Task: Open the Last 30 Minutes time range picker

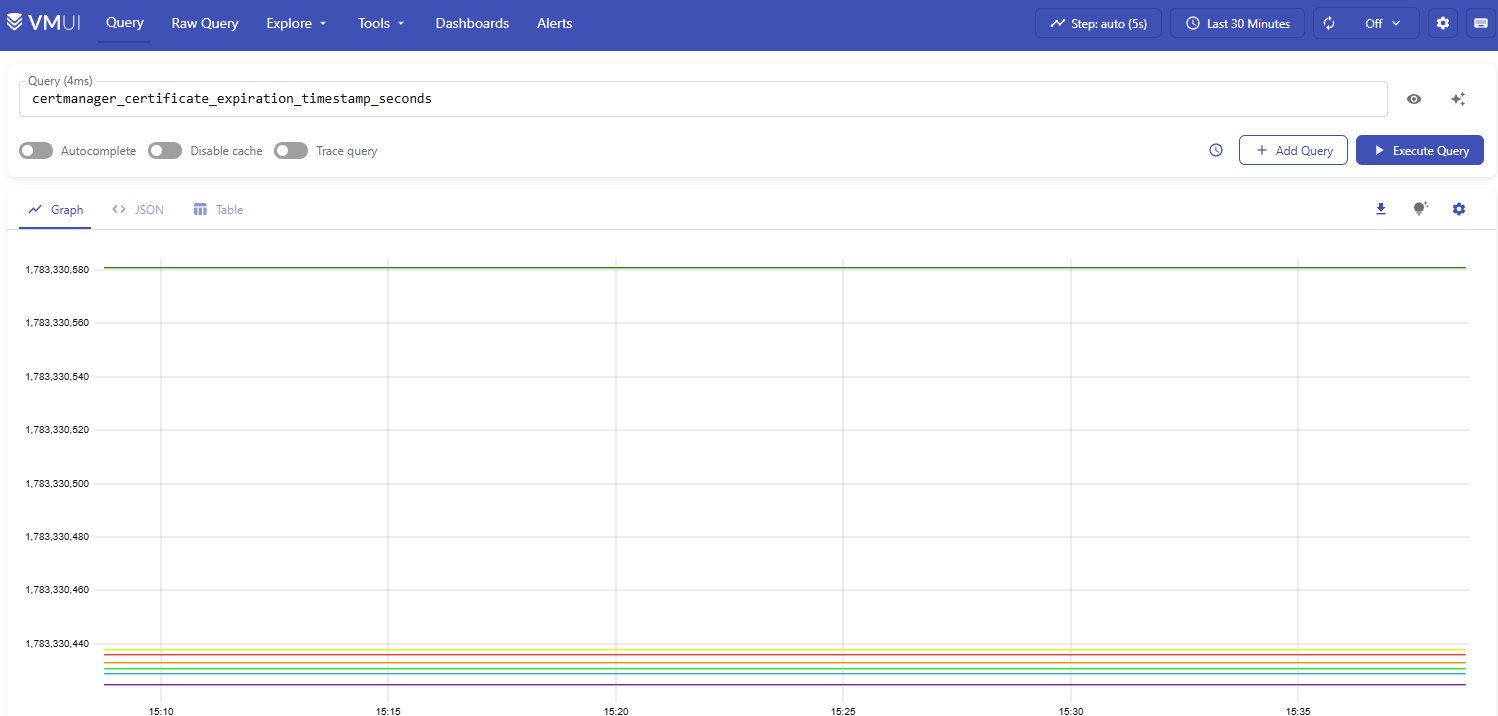Action: tap(1237, 23)
